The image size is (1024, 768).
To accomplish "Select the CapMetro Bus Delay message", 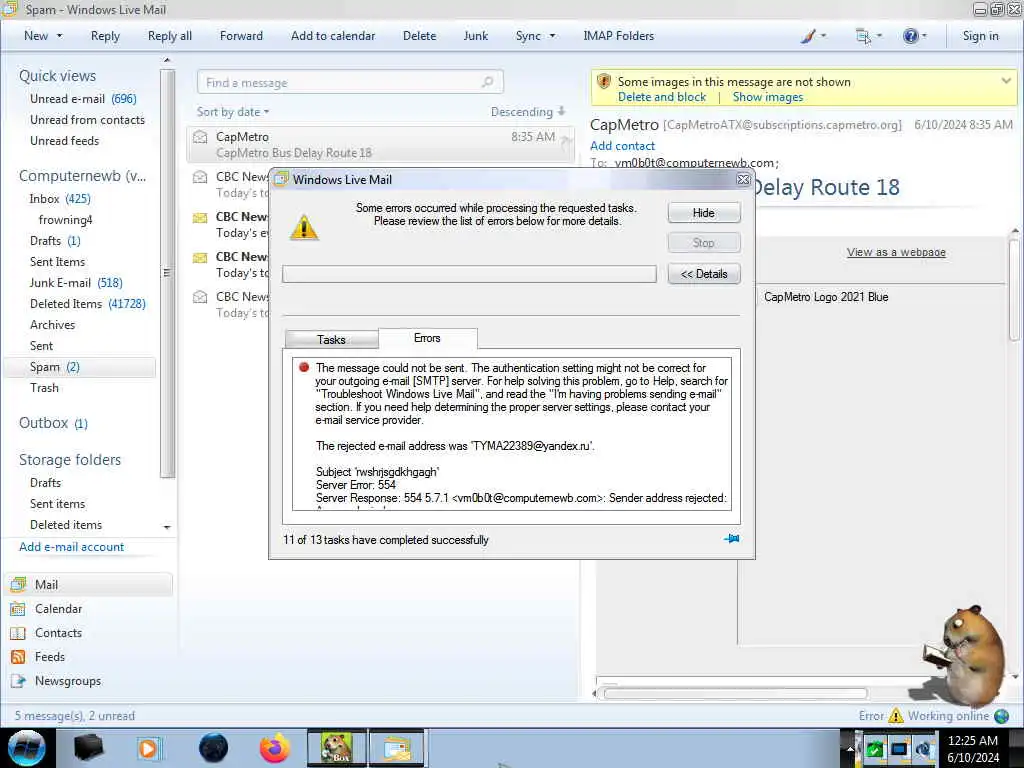I will tap(380, 144).
